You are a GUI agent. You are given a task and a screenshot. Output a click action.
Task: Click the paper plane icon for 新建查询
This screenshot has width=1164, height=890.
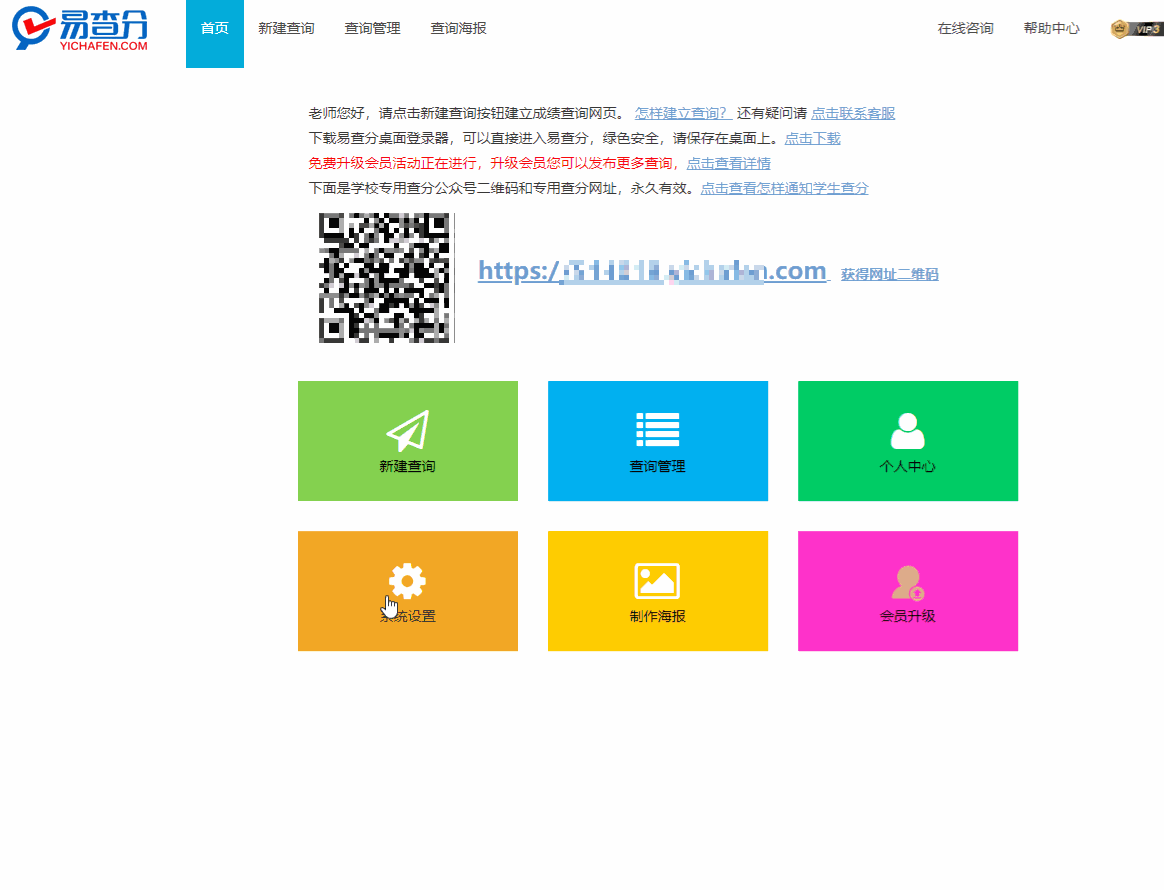pyautogui.click(x=408, y=431)
